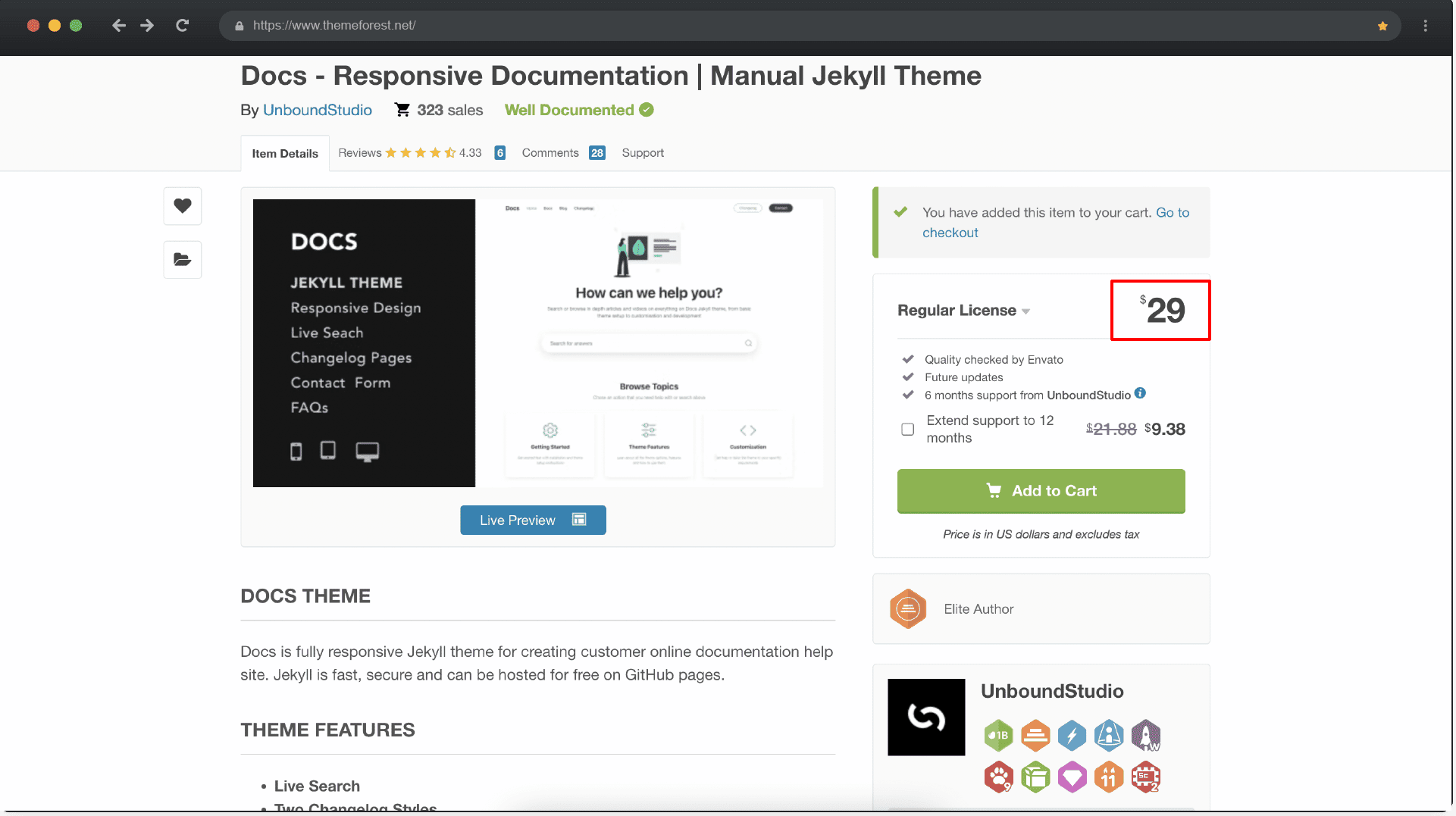Click the Add to Cart button

click(x=1041, y=491)
